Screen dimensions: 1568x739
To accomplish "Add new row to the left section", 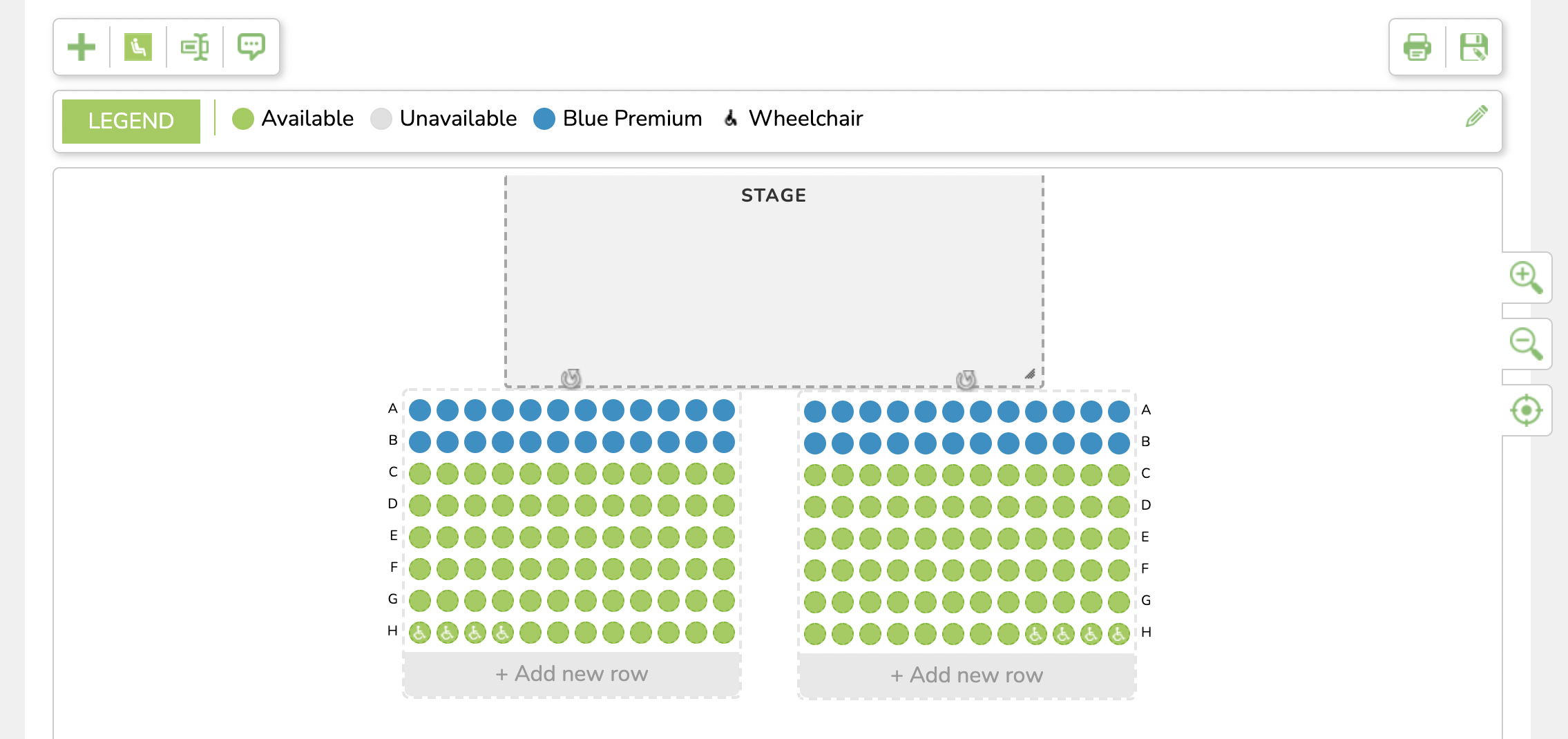I will click(x=571, y=673).
